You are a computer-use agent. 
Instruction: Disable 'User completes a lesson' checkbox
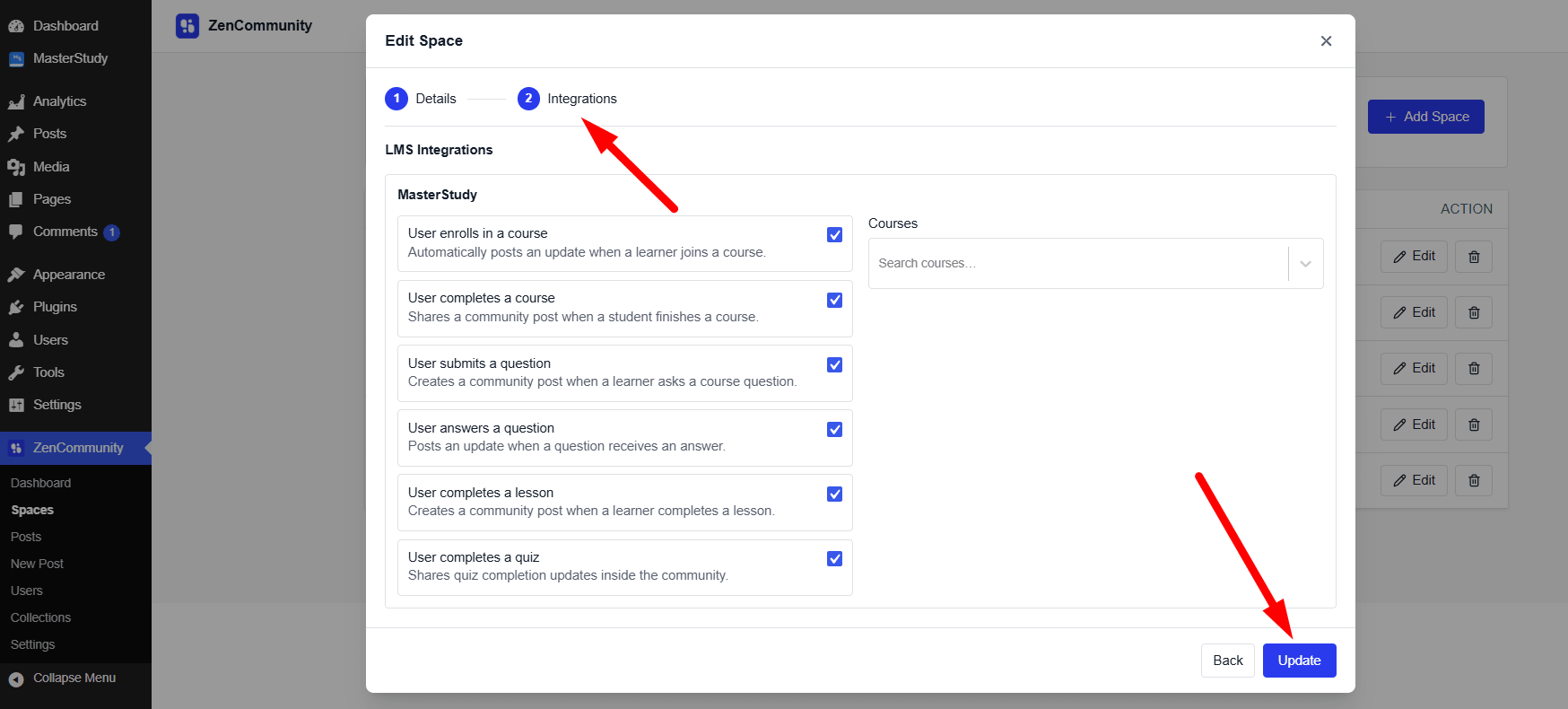click(x=834, y=494)
